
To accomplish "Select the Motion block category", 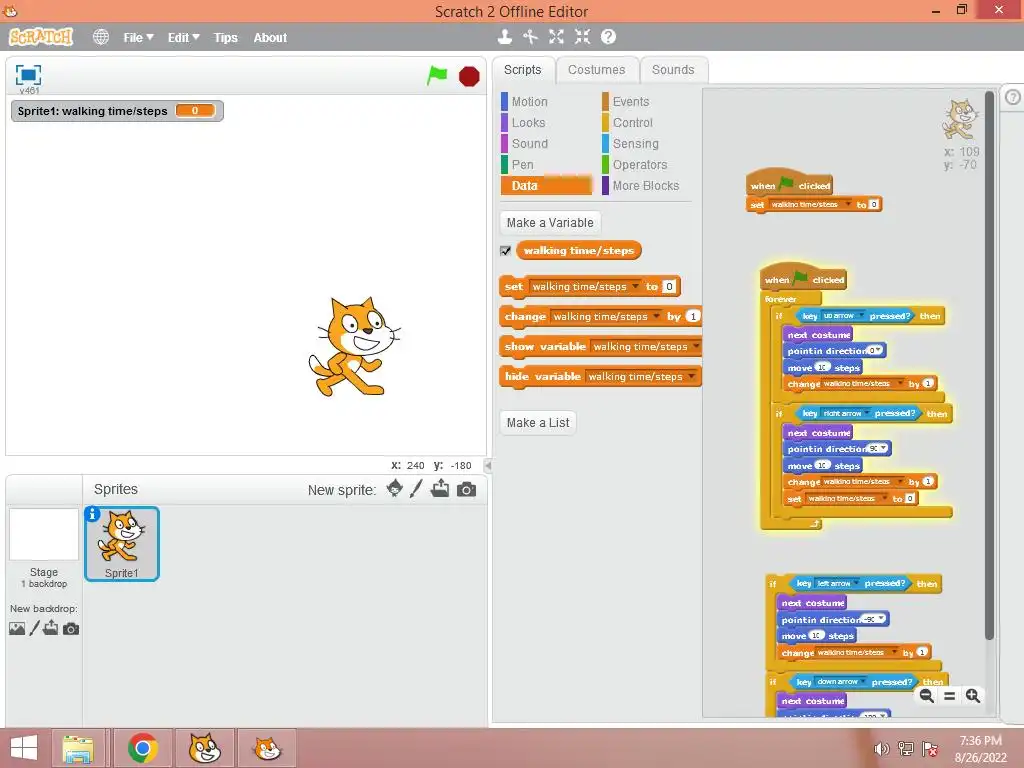I will (x=530, y=102).
